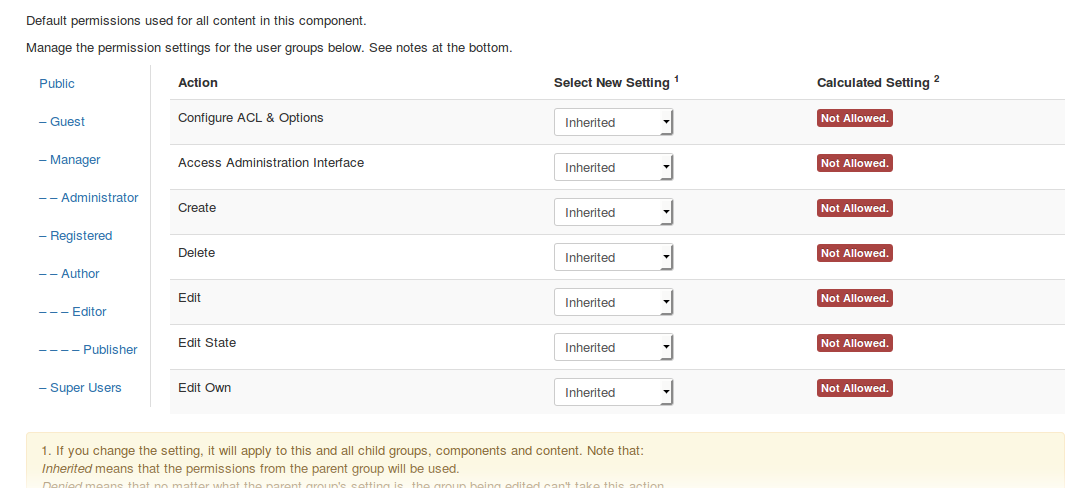The image size is (1081, 488).
Task: Open the Create permission dropdown
Action: (613, 213)
